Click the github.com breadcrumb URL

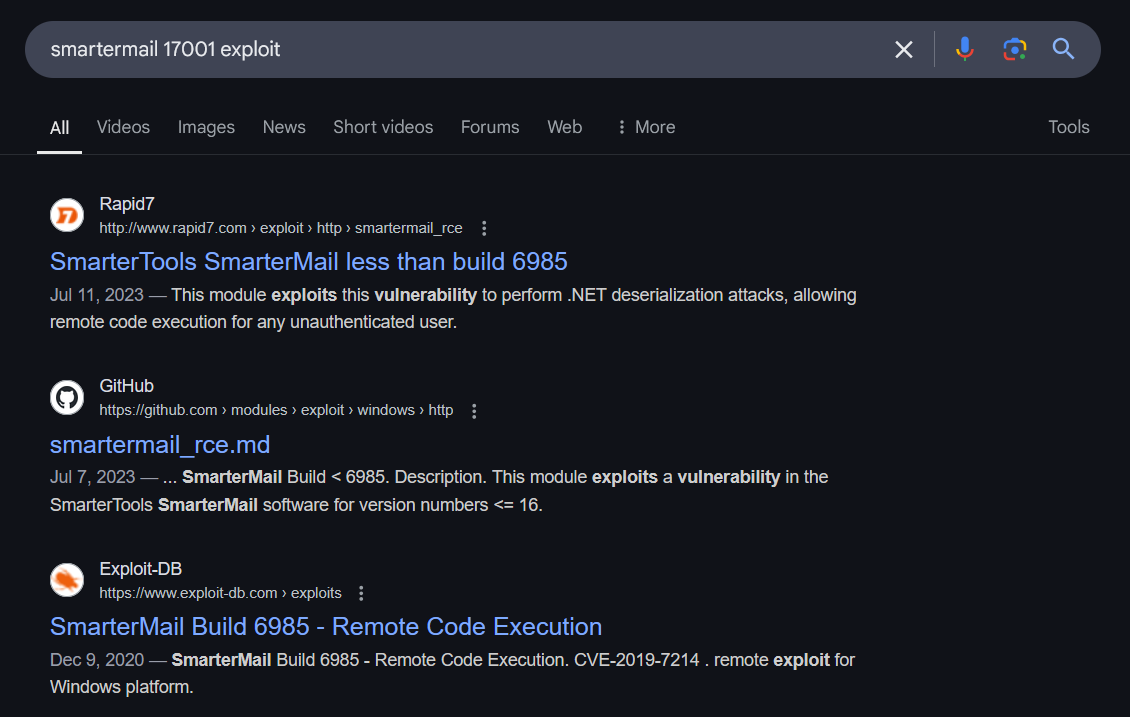276,411
